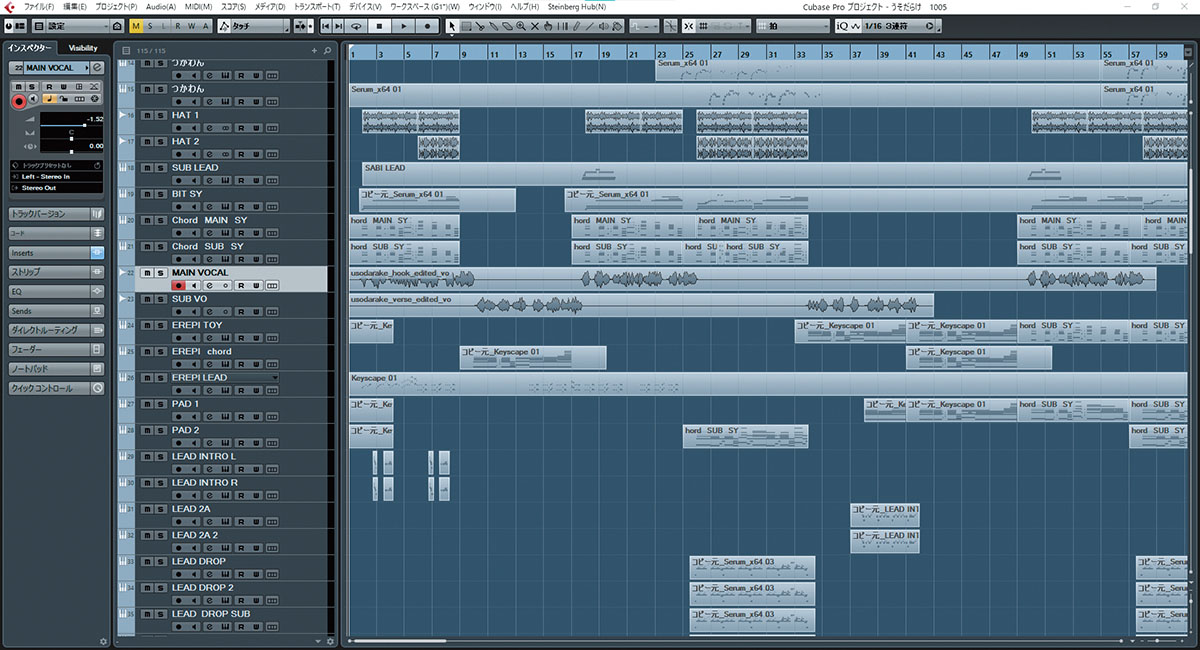Screen dimensions: 1200x650
Task: Select the Play speaker tool
Action: pos(603,25)
